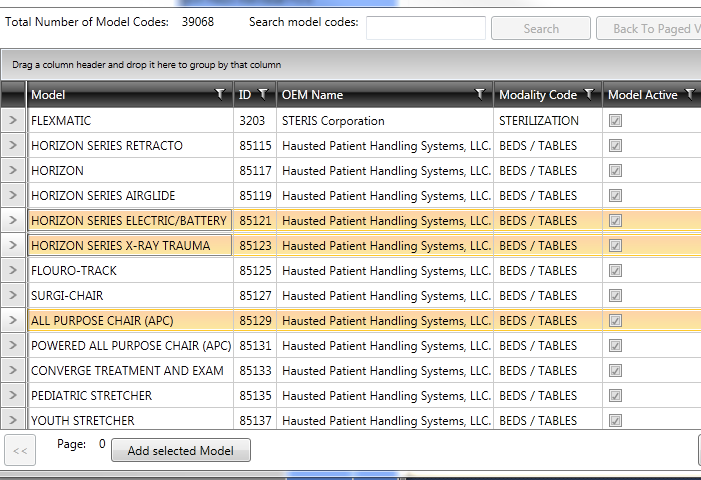Screen dimensions: 701x480
Task: Open filter icon on Modality Code column
Action: pos(589,95)
